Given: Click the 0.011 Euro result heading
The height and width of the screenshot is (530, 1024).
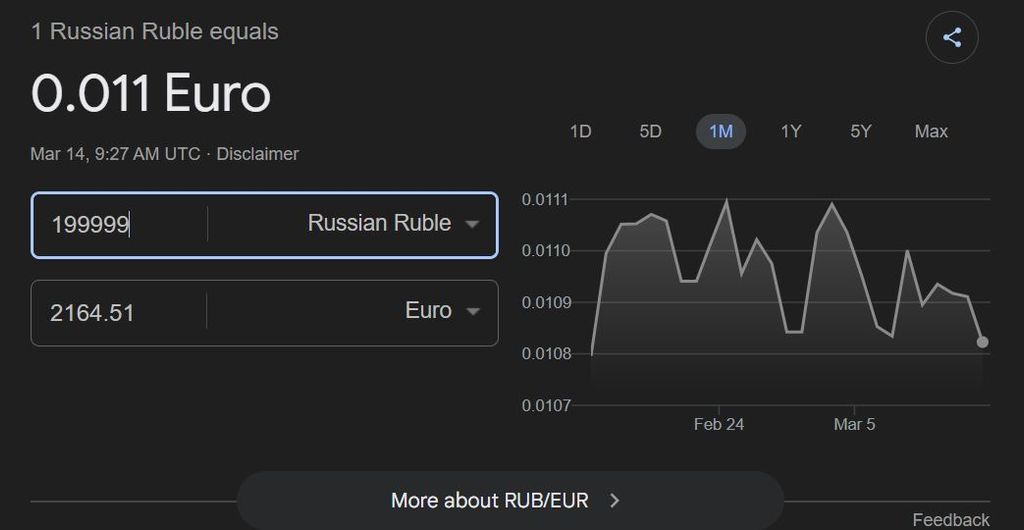Looking at the screenshot, I should tap(151, 94).
